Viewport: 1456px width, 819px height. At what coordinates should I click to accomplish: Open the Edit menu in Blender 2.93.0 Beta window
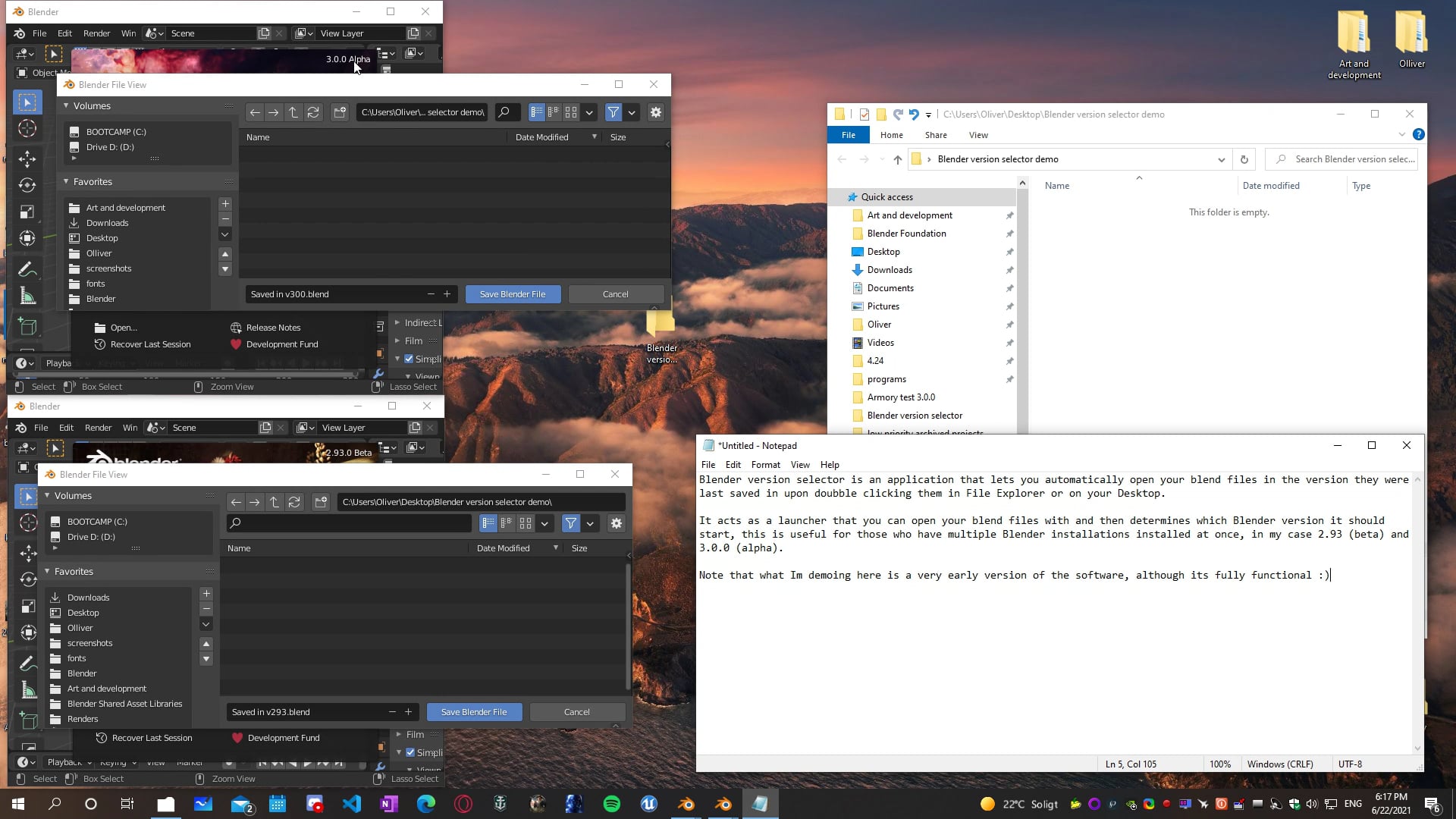67,428
